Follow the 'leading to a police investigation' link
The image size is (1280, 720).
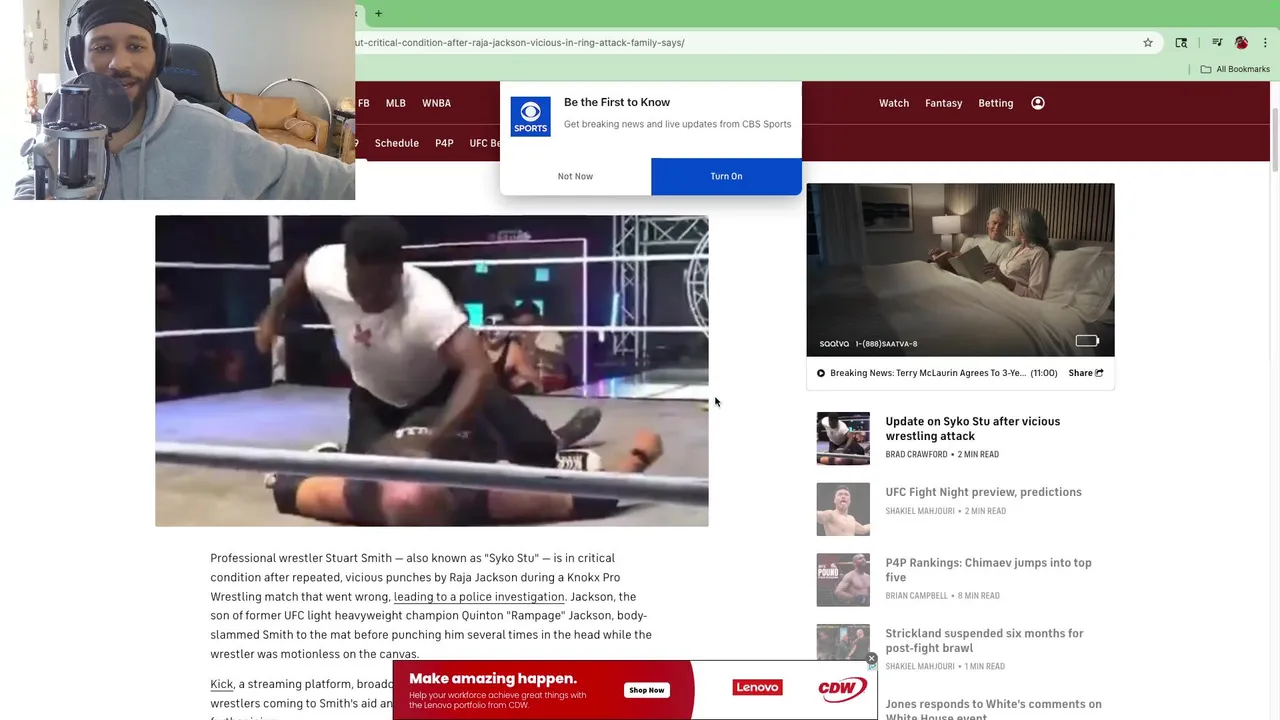click(479, 597)
